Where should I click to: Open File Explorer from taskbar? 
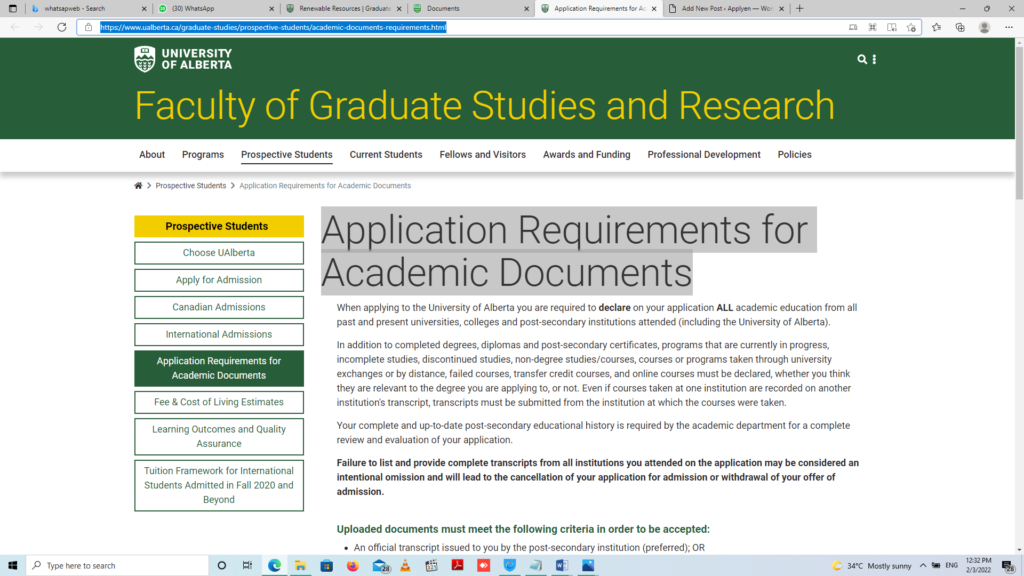pyautogui.click(x=300, y=566)
